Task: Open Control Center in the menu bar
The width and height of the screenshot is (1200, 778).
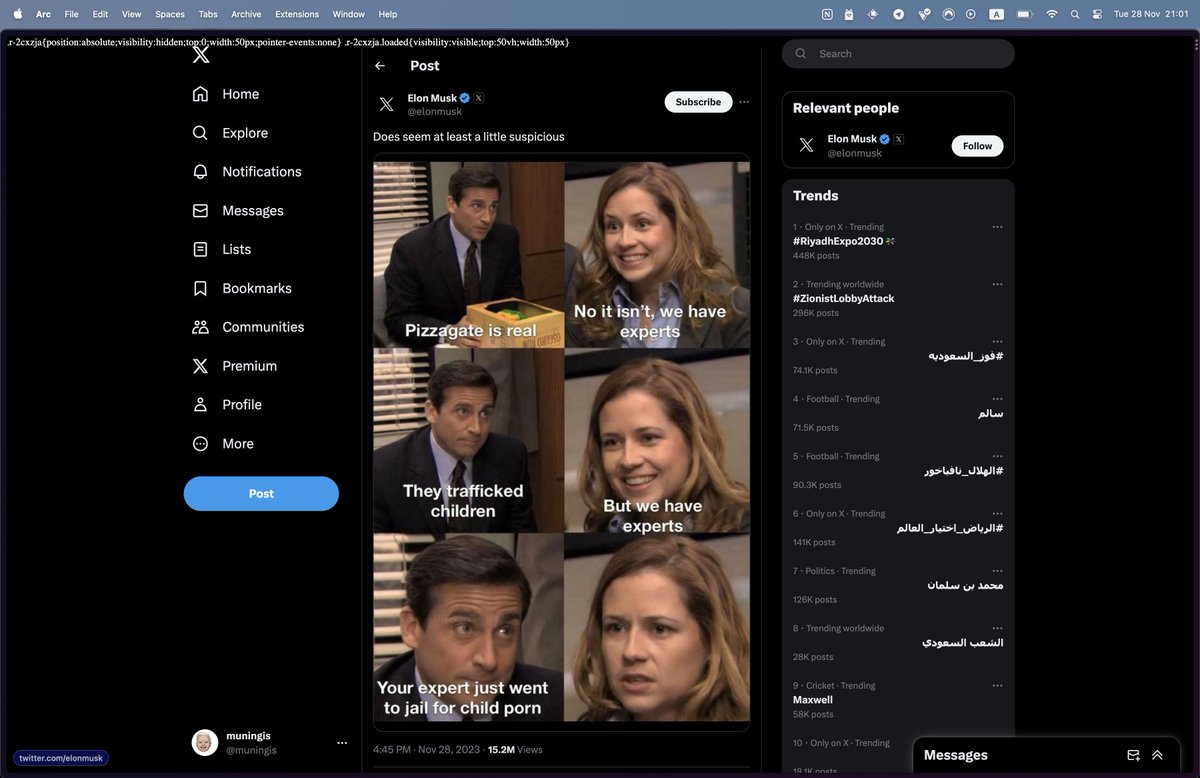Action: click(x=1097, y=14)
